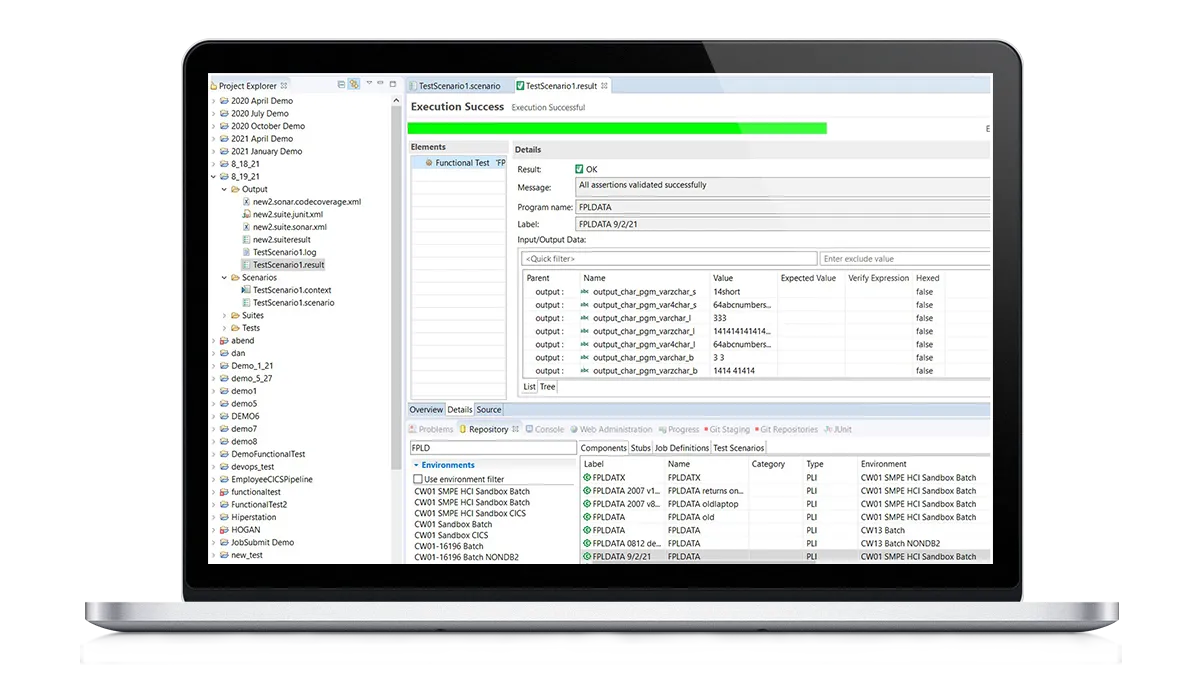Minimize the Project Explorer panel
Image resolution: width=1200 pixels, height=690 pixels.
[380, 84]
